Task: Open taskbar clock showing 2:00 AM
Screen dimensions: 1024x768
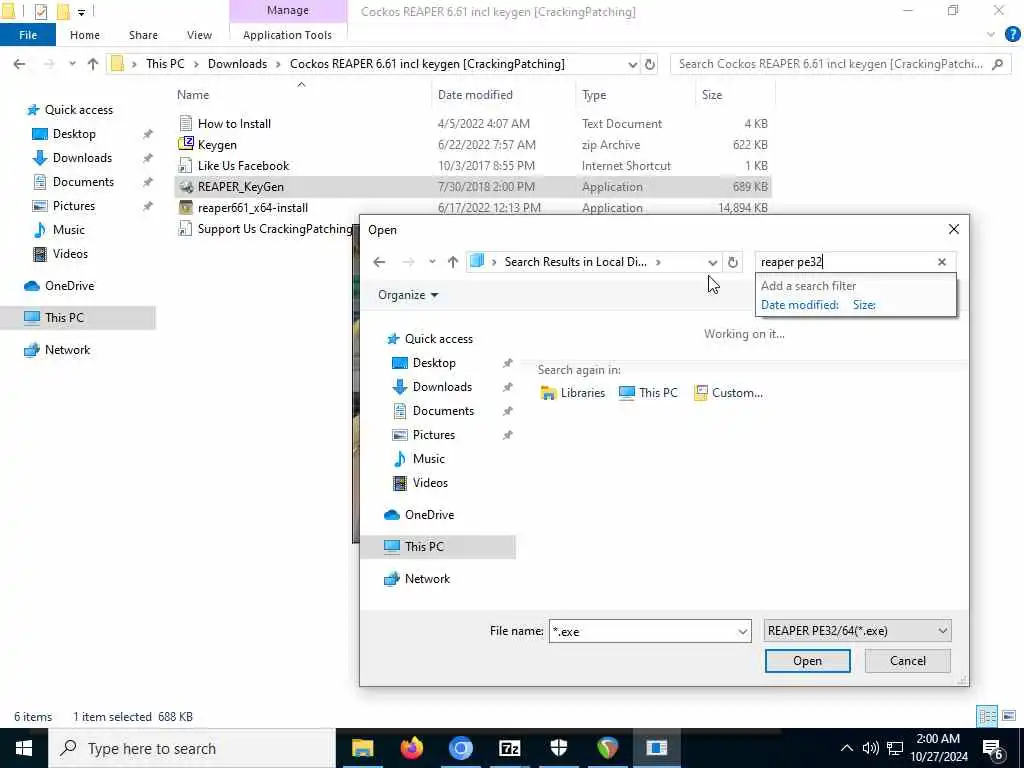Action: (938, 748)
